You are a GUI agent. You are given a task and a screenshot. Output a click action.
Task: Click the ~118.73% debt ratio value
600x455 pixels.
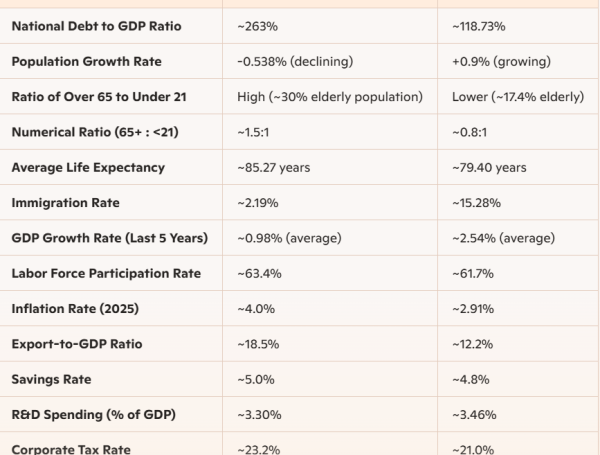tap(478, 26)
